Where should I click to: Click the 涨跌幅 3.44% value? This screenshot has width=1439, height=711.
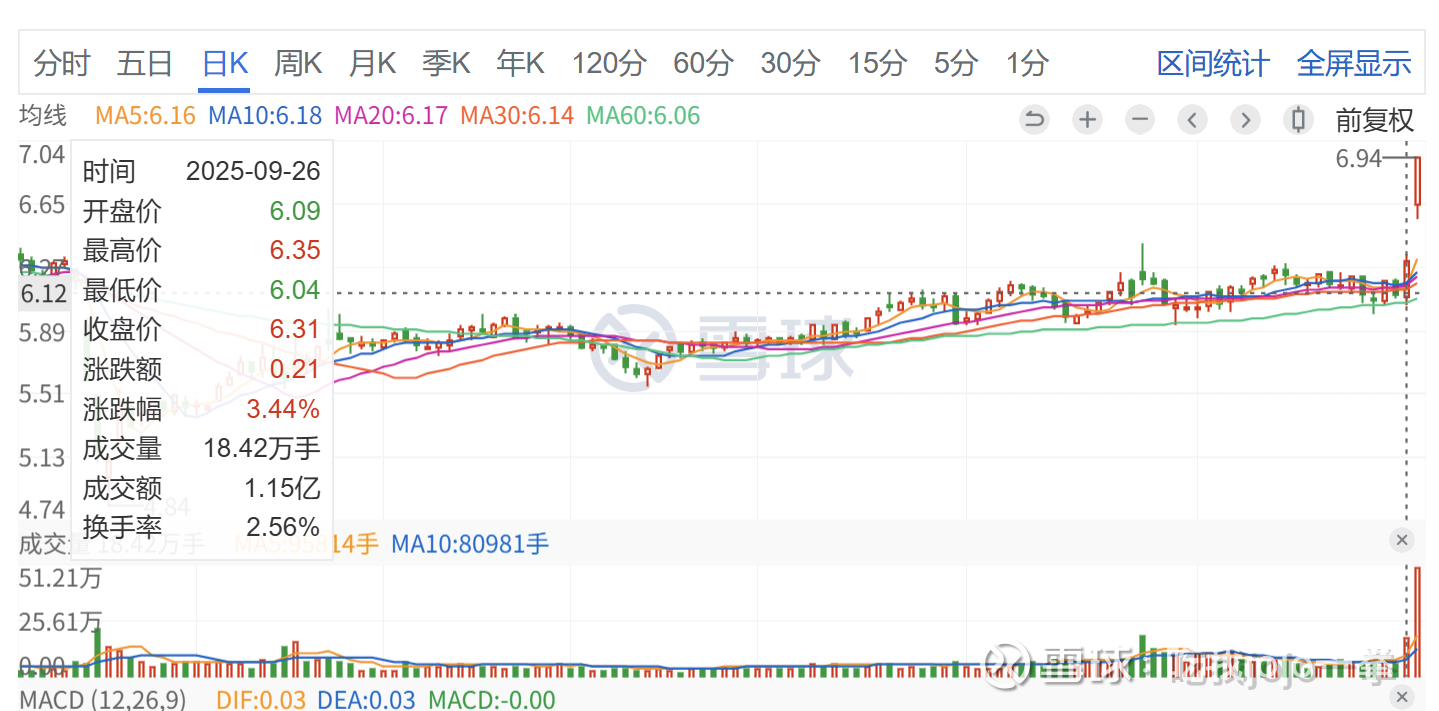coord(283,409)
